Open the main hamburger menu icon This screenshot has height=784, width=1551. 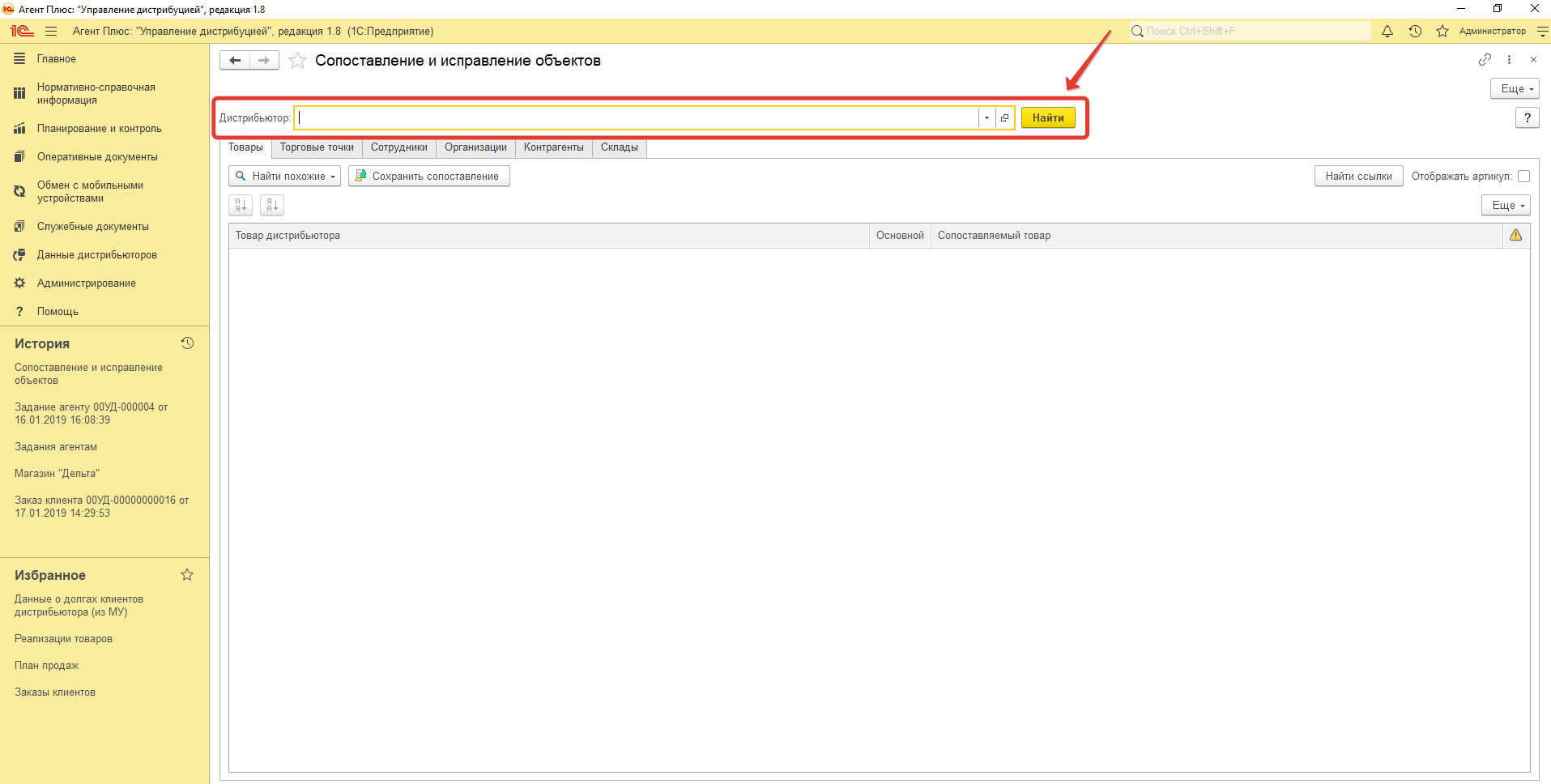51,31
